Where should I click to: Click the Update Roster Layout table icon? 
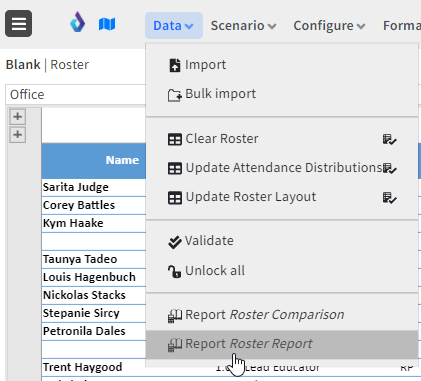pyautogui.click(x=175, y=198)
